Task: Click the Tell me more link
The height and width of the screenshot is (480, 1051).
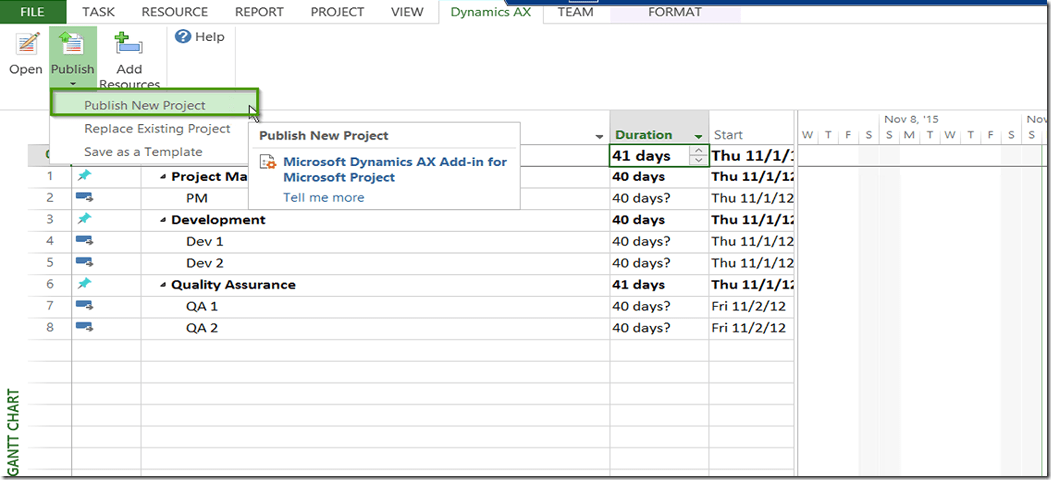Action: 323,197
